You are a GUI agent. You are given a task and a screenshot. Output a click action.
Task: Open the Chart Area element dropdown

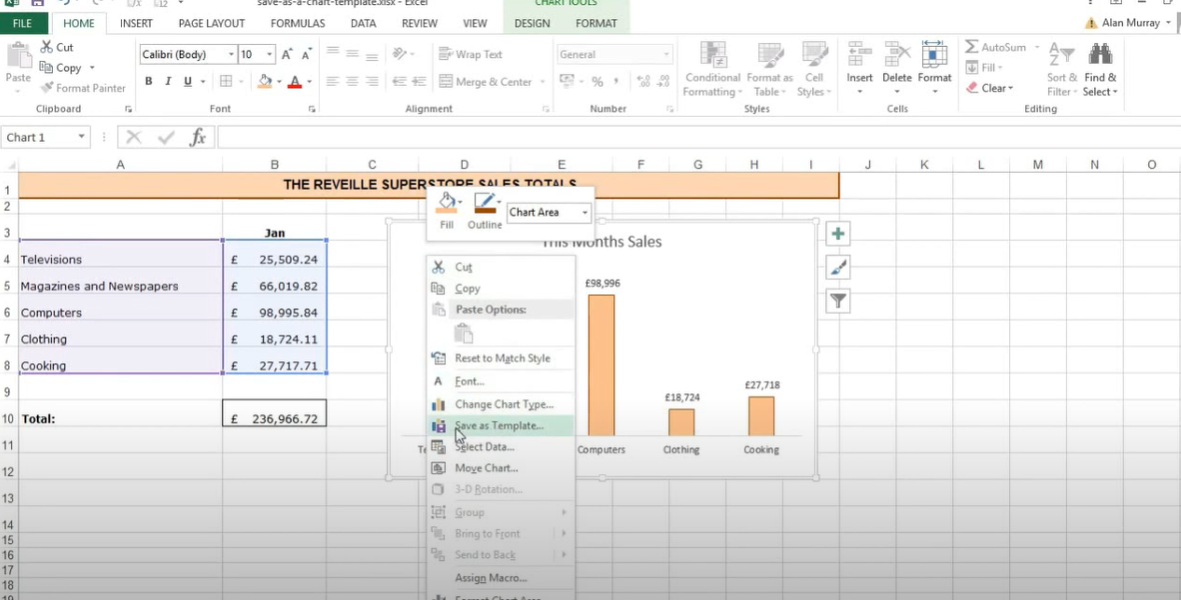[x=584, y=212]
